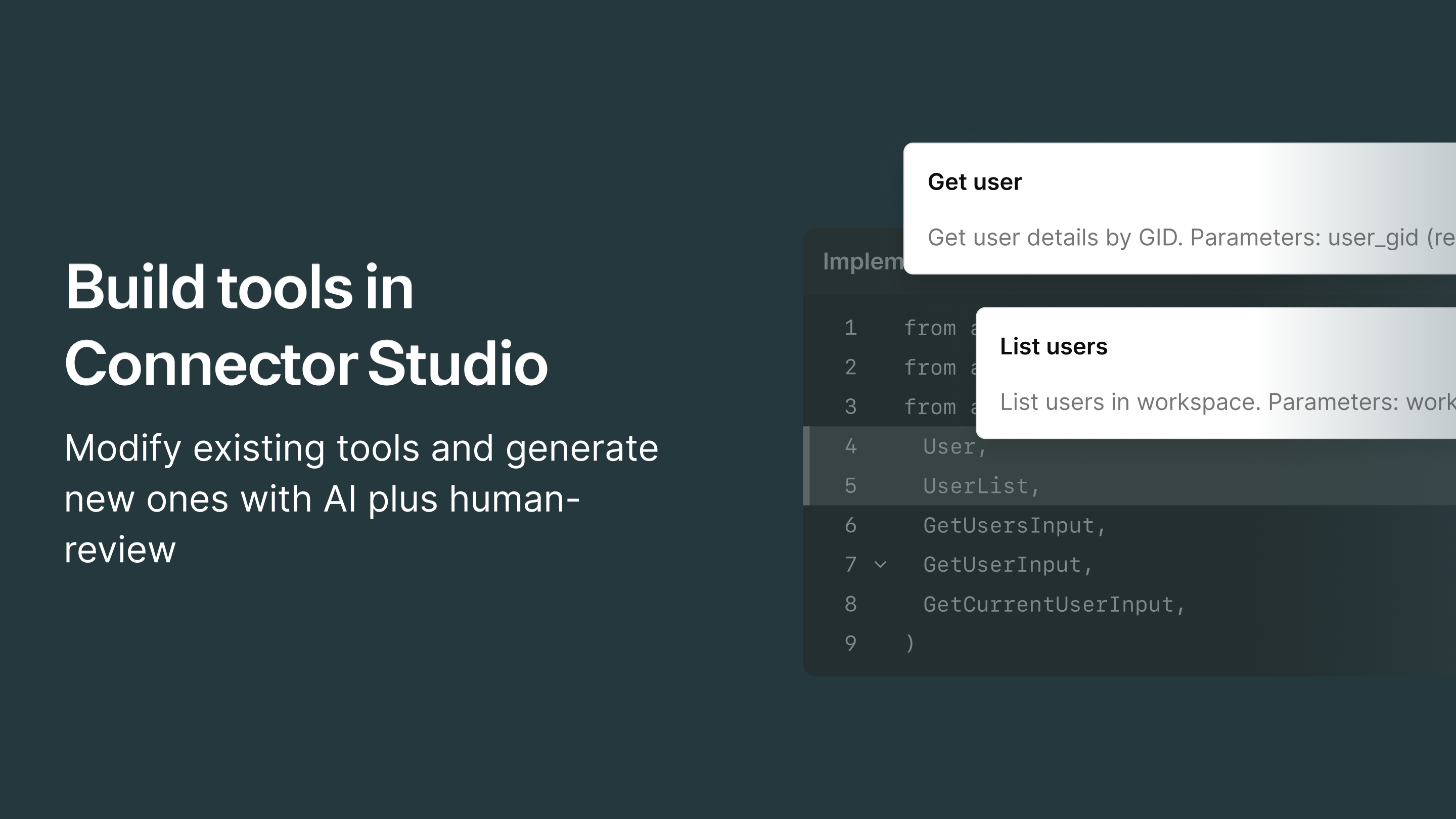Click line number 8 in gutter
Screen dimensions: 1456x819
850,604
